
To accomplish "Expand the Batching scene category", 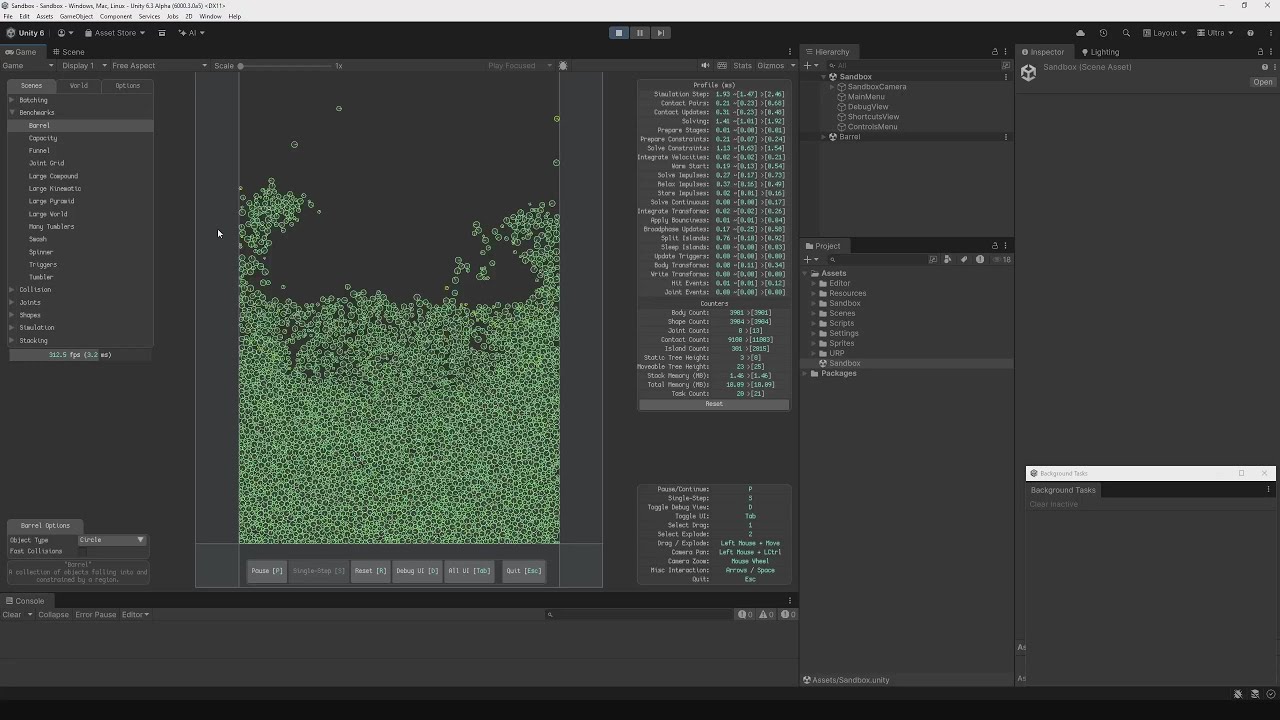I will click(x=12, y=100).
